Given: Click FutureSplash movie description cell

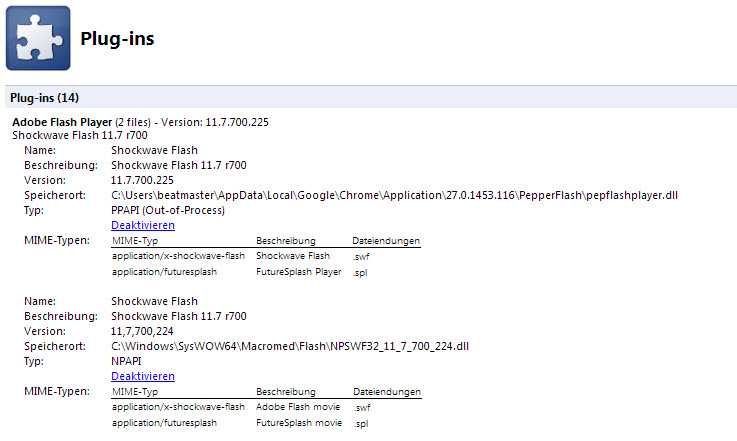Looking at the screenshot, I should tap(299, 423).
